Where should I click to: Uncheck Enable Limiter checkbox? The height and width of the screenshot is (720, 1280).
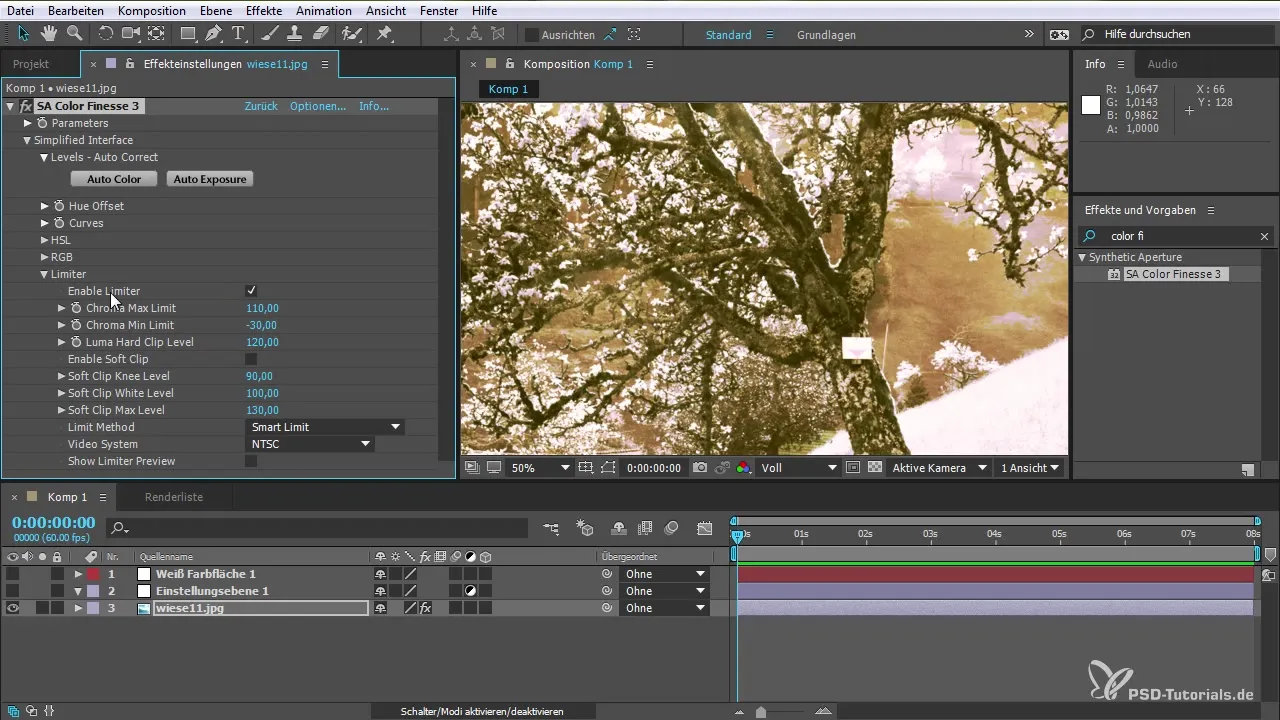(x=251, y=291)
